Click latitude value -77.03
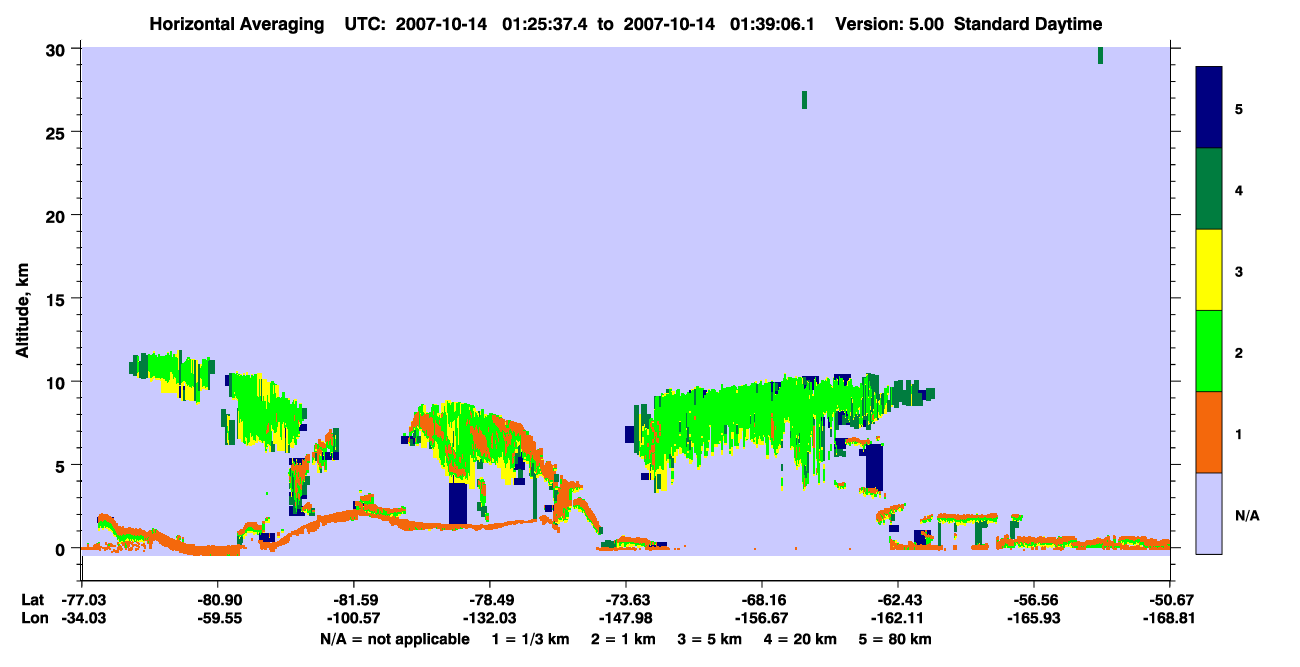Screen dimensions: 1300x667 [x=82, y=599]
